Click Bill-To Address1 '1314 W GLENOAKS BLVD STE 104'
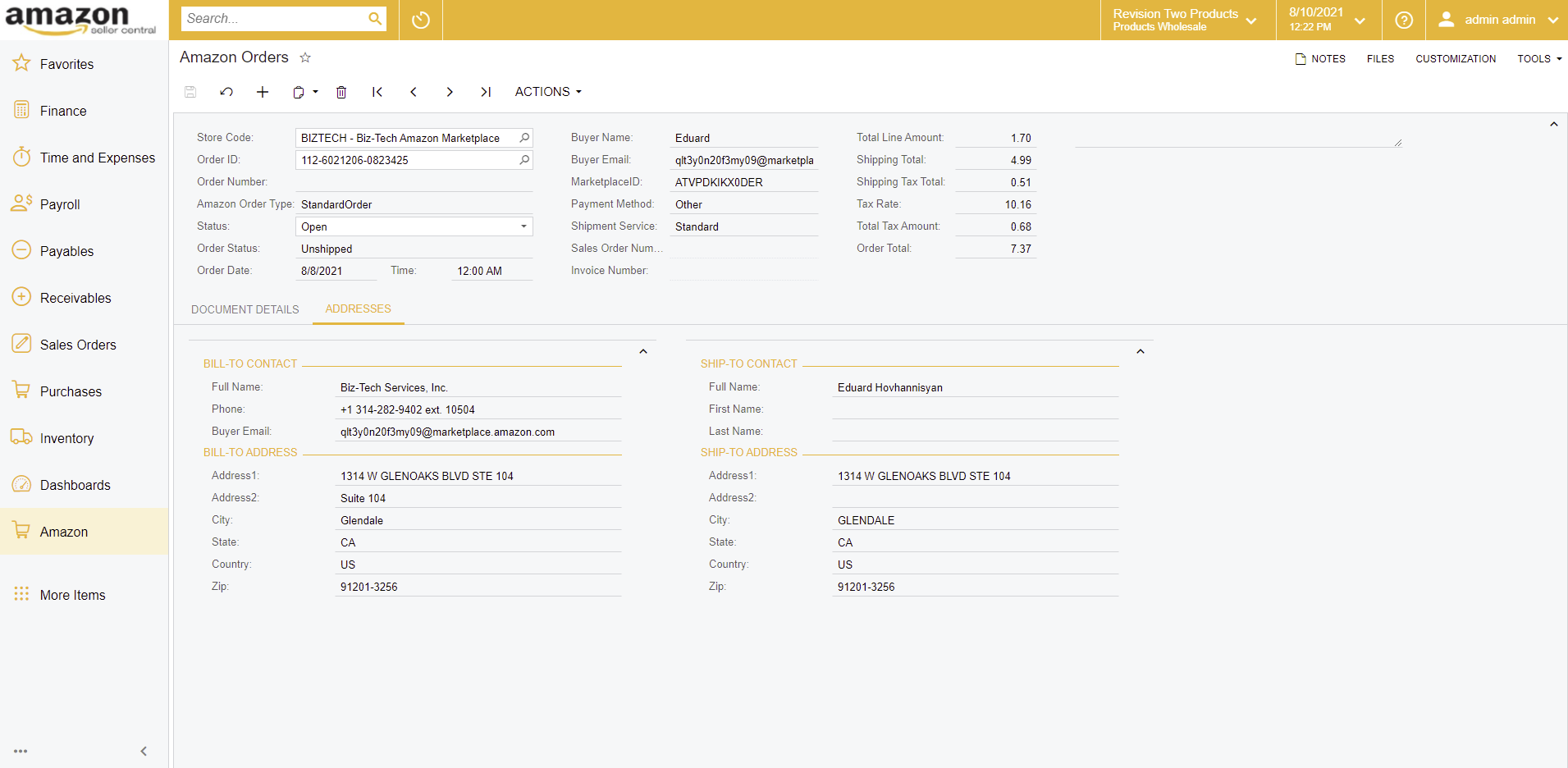The height and width of the screenshot is (768, 1568). click(x=478, y=476)
